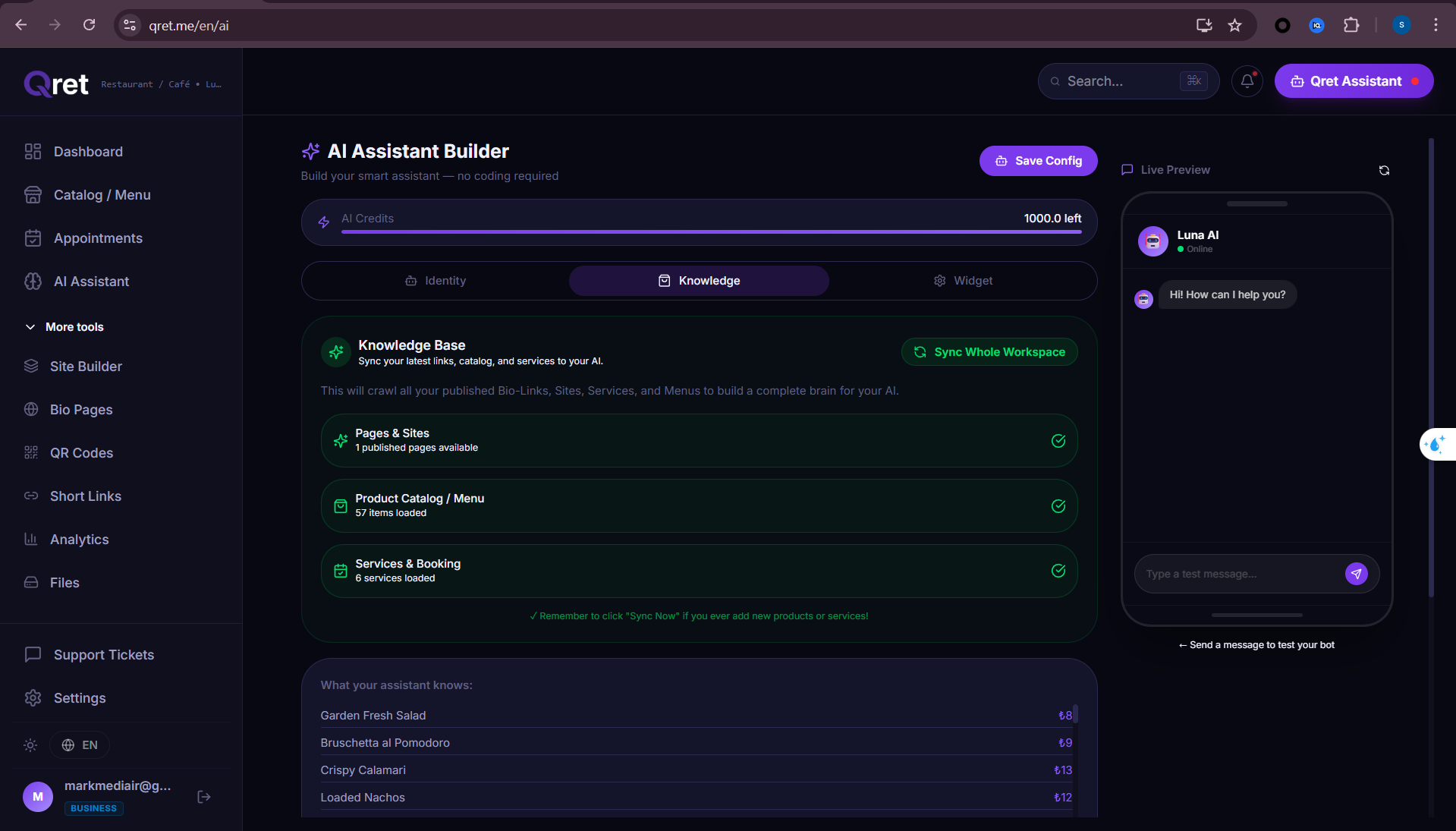The width and height of the screenshot is (1456, 831).
Task: Click the page vertical scrollbar
Action: [x=1431, y=367]
